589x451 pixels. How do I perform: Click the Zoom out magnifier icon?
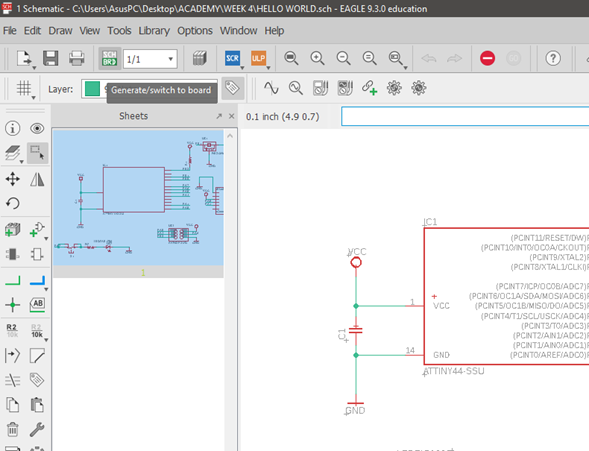tap(343, 59)
